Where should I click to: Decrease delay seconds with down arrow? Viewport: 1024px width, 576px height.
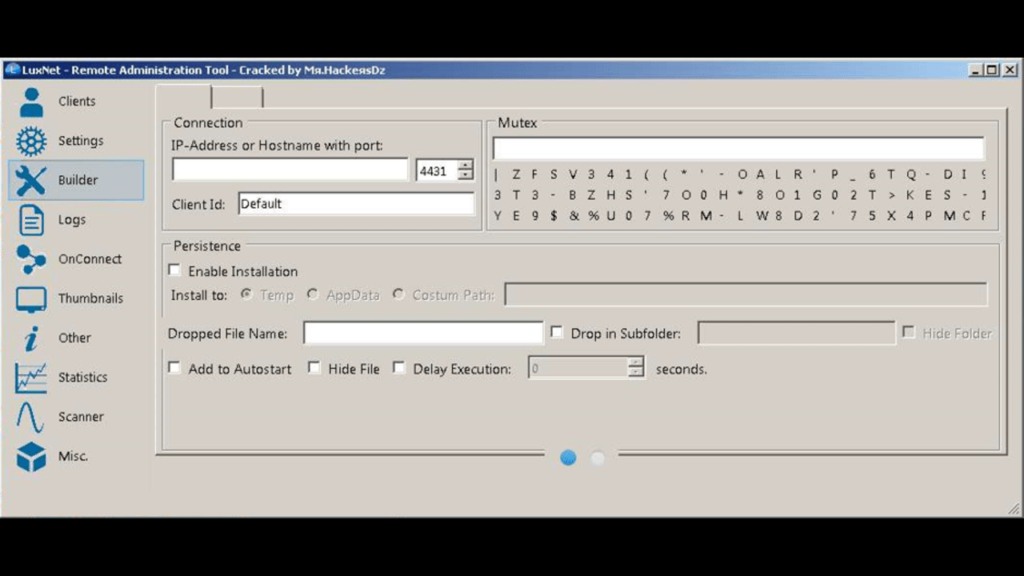pyautogui.click(x=635, y=372)
